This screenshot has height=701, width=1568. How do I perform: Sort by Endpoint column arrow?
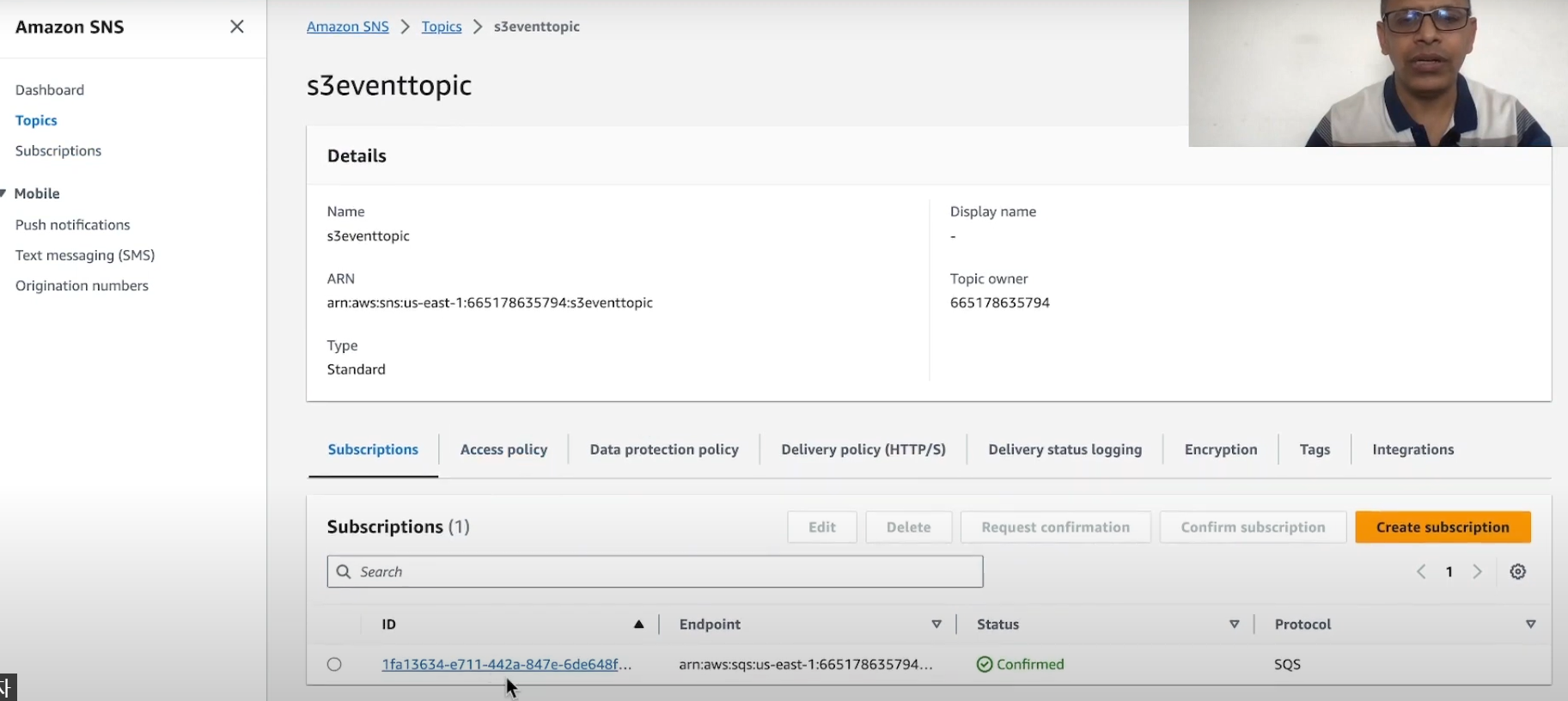point(937,625)
